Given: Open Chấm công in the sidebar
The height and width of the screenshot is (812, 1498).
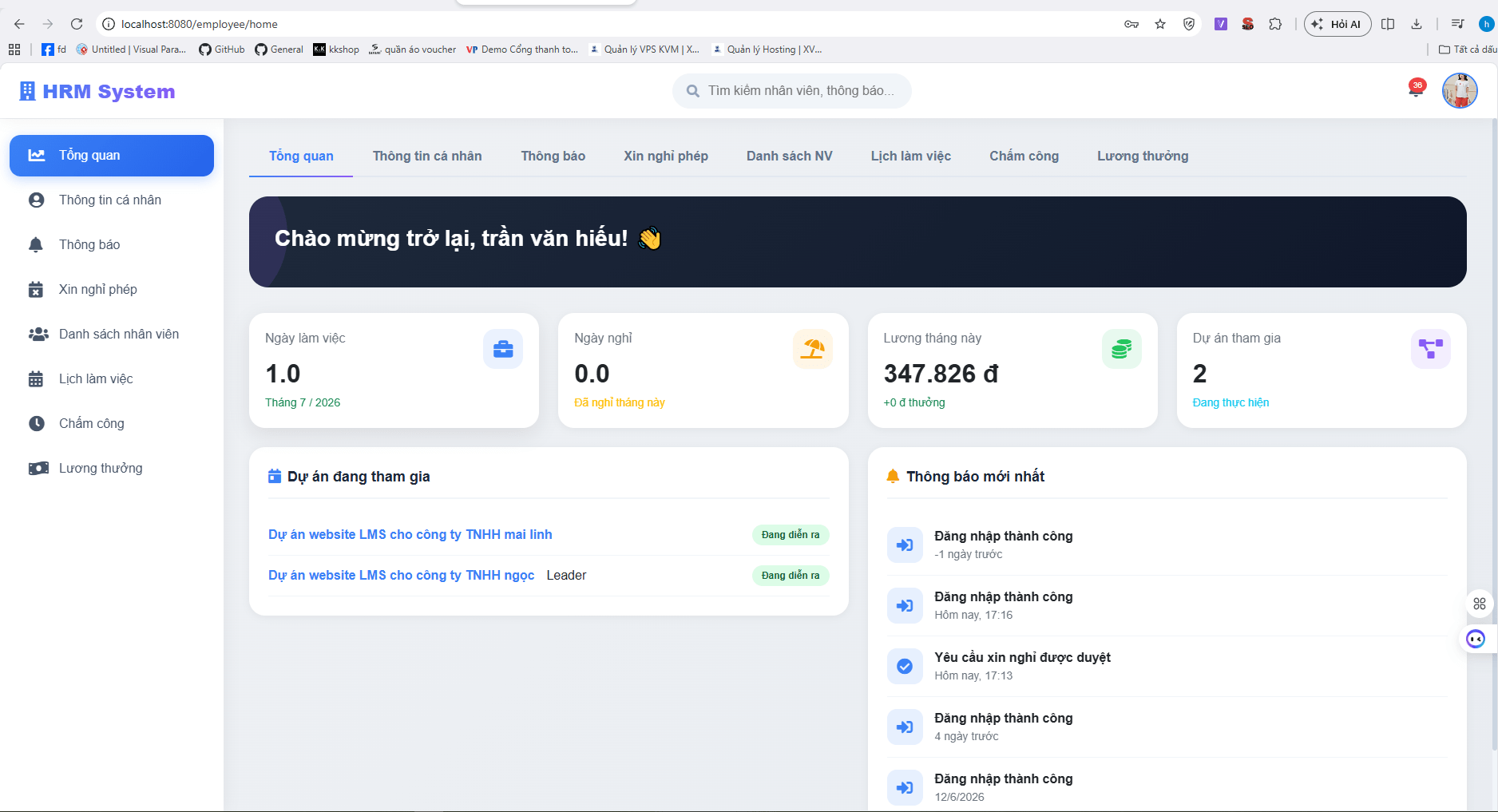Looking at the screenshot, I should (x=112, y=423).
